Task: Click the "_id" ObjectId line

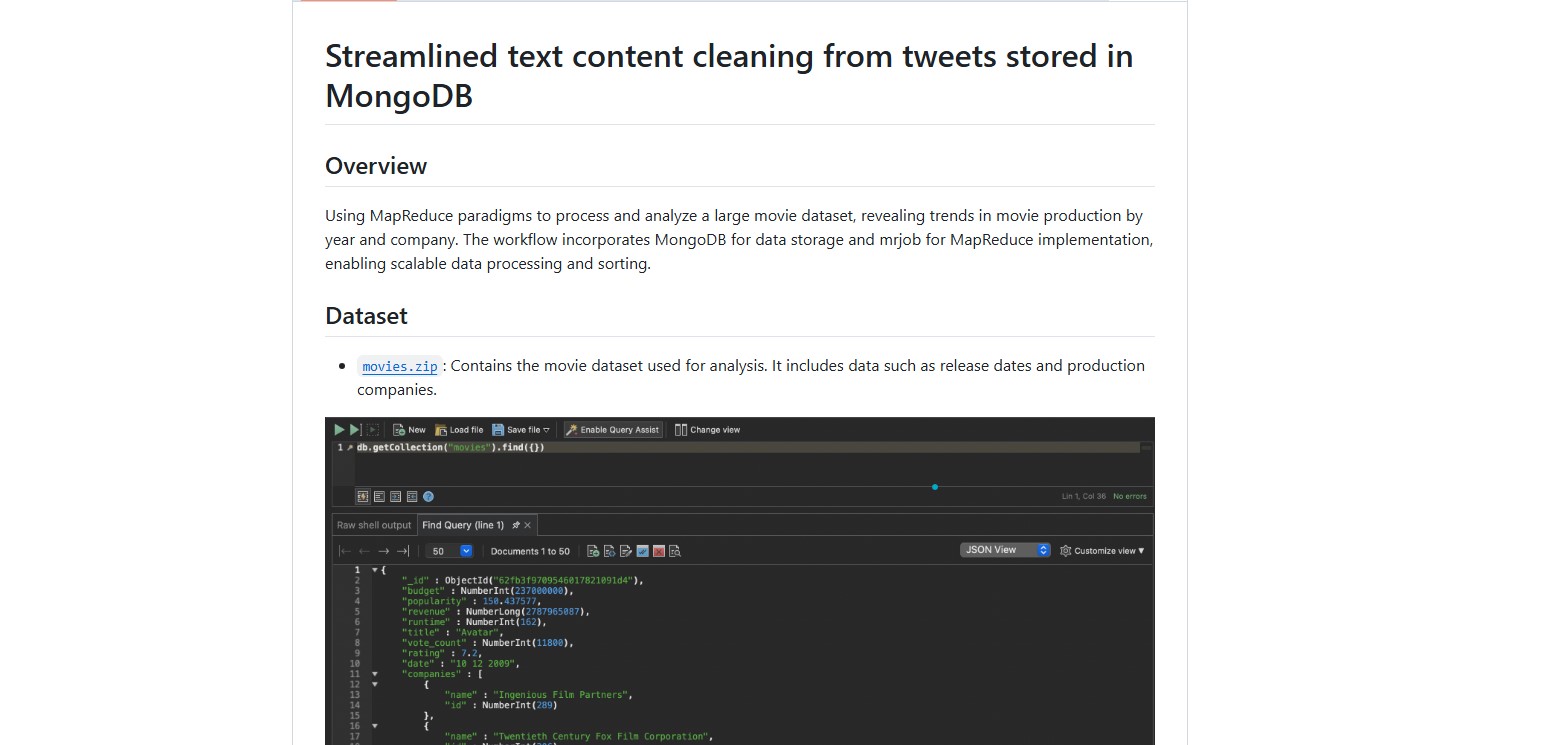Action: 523,580
